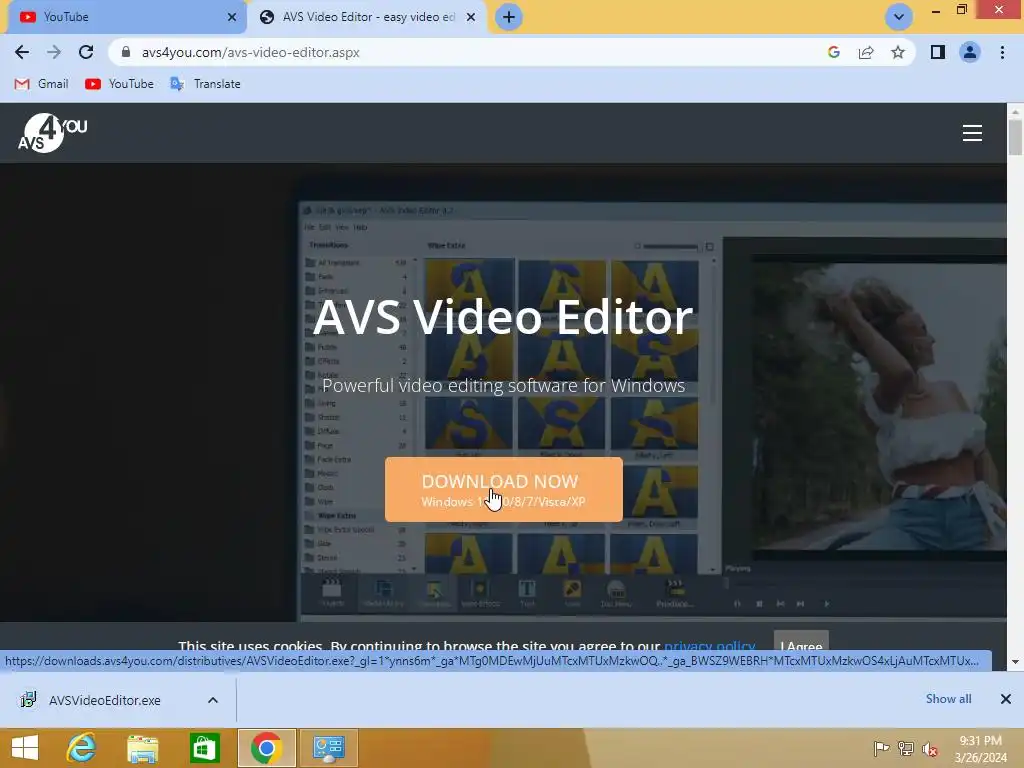The image size is (1024, 768).
Task: Open a new browser tab
Action: coord(509,17)
